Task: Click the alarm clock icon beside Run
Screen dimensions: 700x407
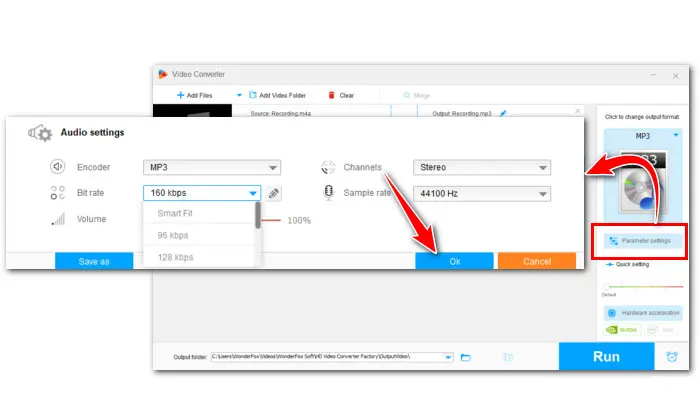Action: 672,357
